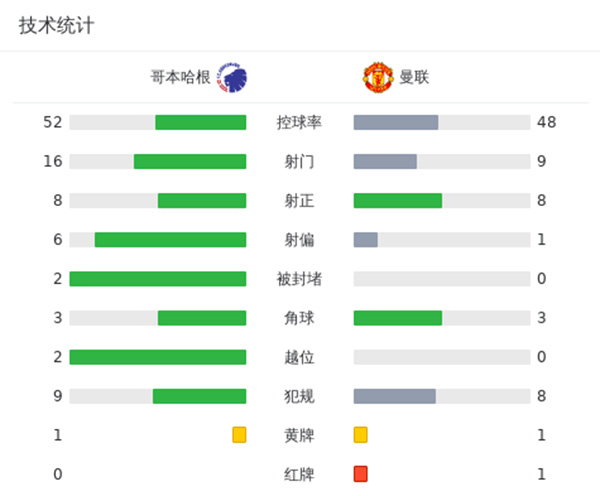Click Manchester United's gray 犯规 bar
This screenshot has height=496, width=600.
pos(395,396)
